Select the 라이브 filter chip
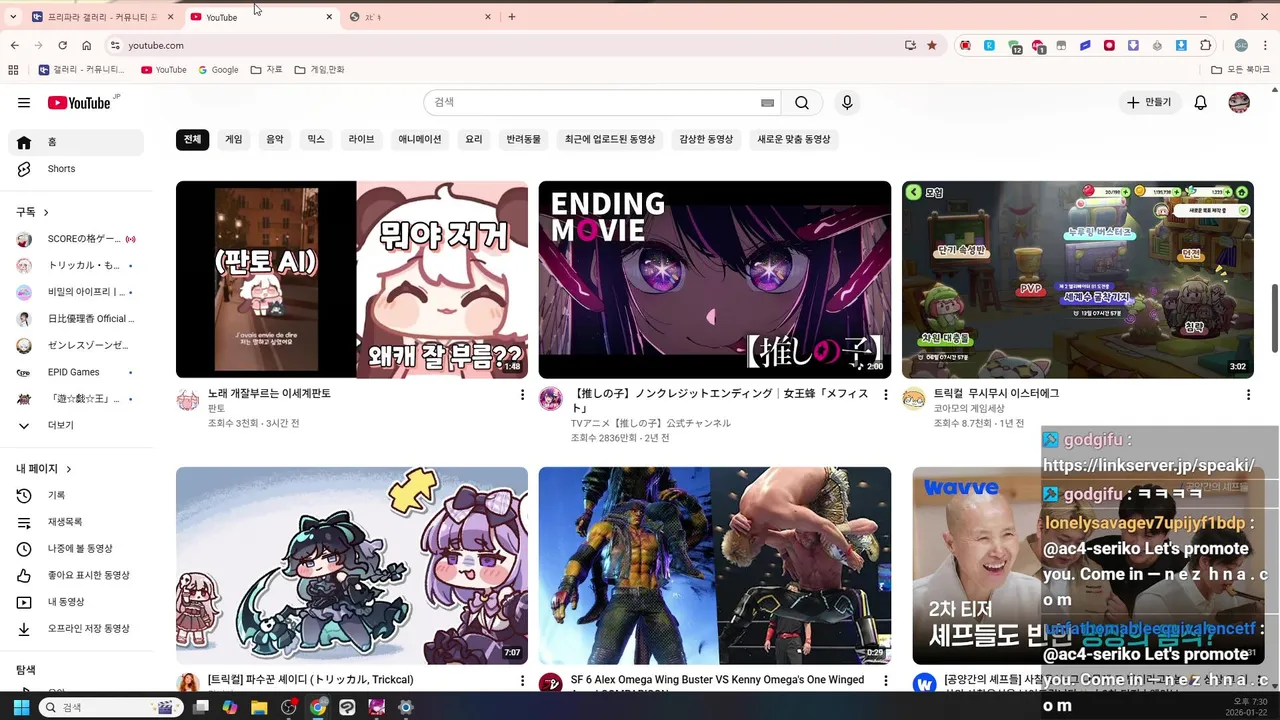This screenshot has width=1280, height=720. click(361, 140)
